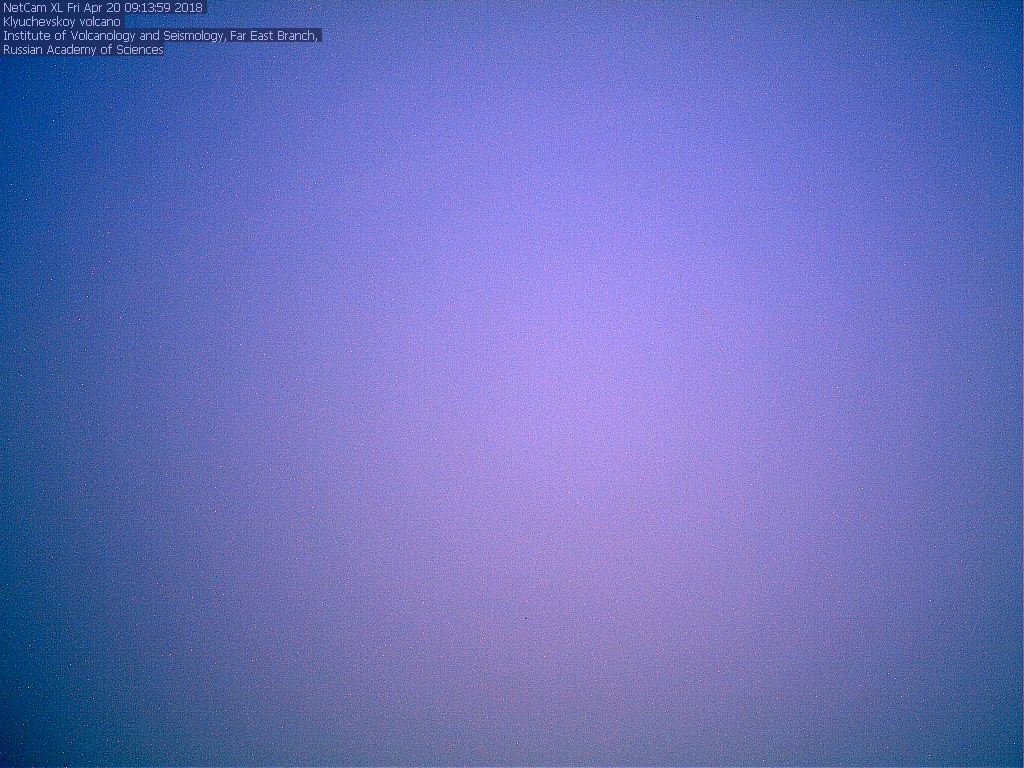Image resolution: width=1024 pixels, height=768 pixels.
Task: Select the Klyuchevskoy volcano caption
Action: [62, 22]
